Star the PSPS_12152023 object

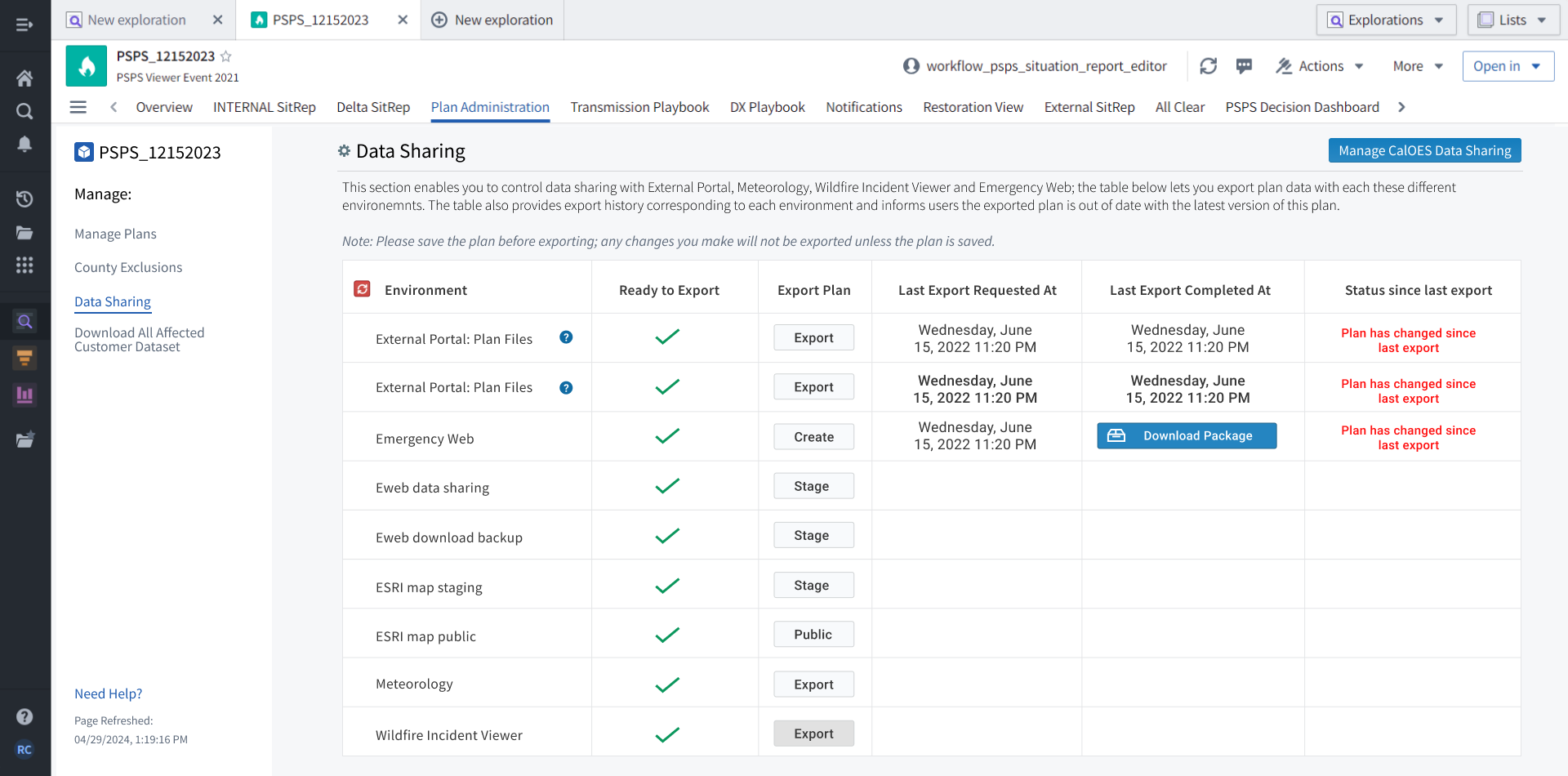click(x=226, y=56)
